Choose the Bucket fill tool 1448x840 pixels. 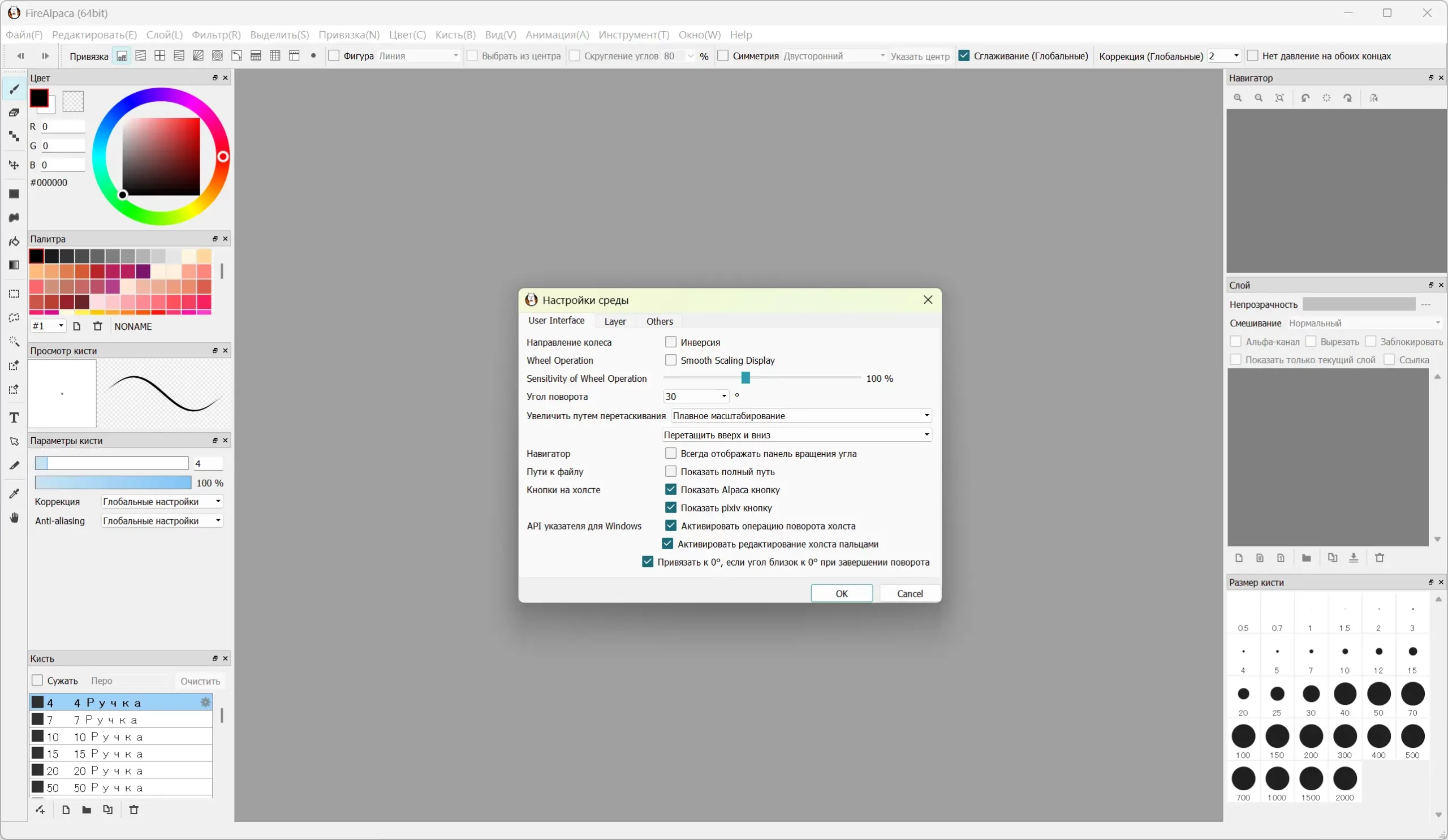click(14, 242)
